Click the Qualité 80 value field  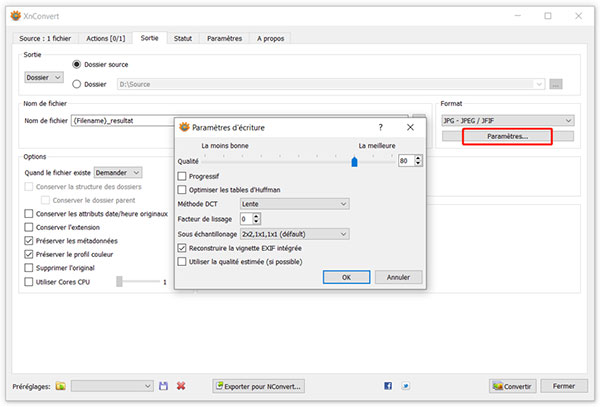(x=406, y=161)
